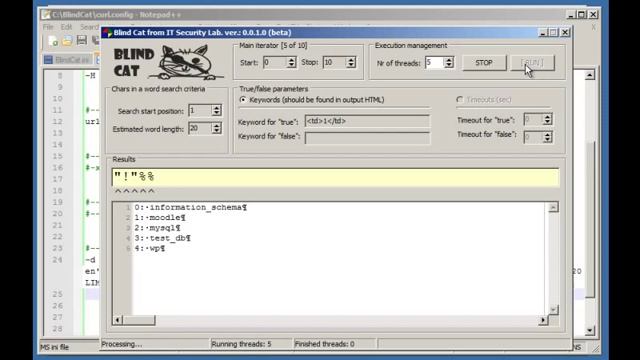Switch to the BlindCat.ini tab in Notepad++
640x360 pixels.
click(x=68, y=60)
